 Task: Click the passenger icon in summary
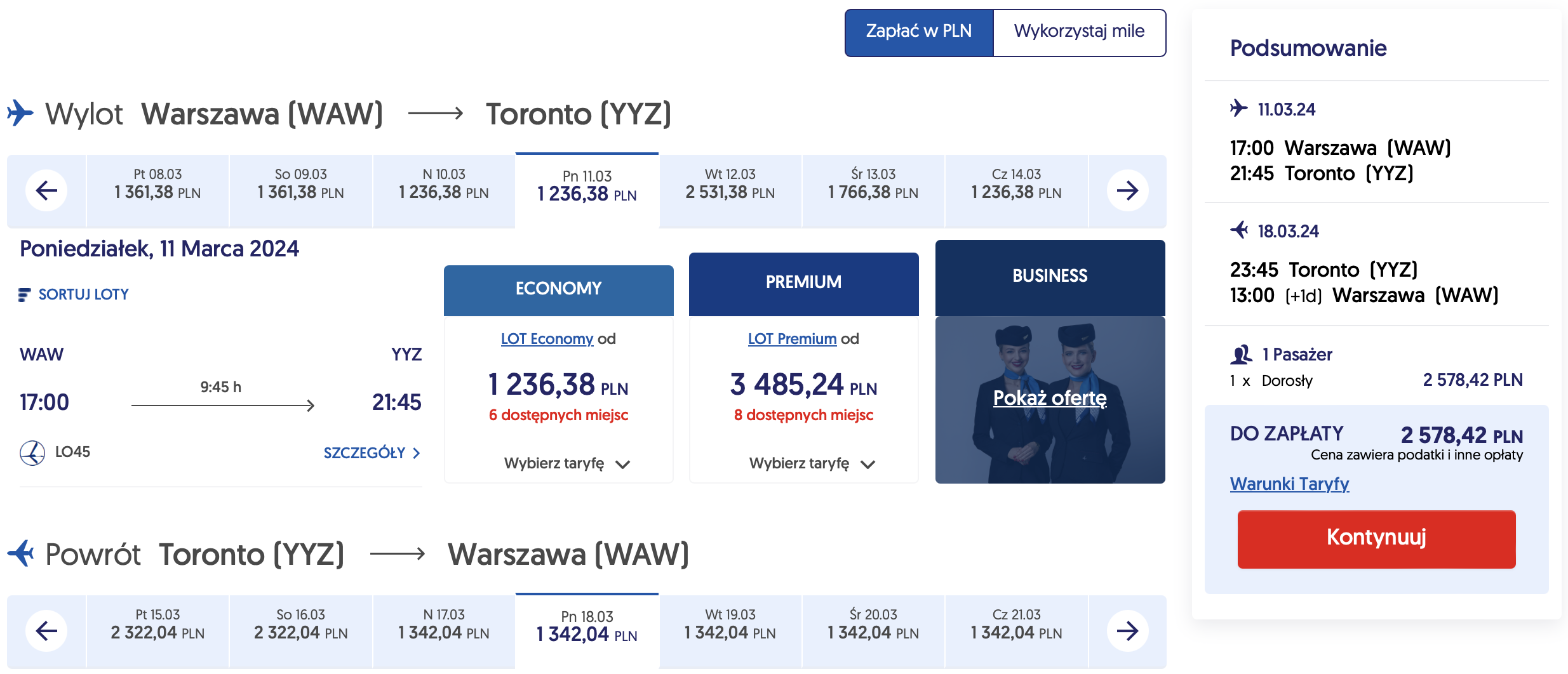pyautogui.click(x=1241, y=355)
